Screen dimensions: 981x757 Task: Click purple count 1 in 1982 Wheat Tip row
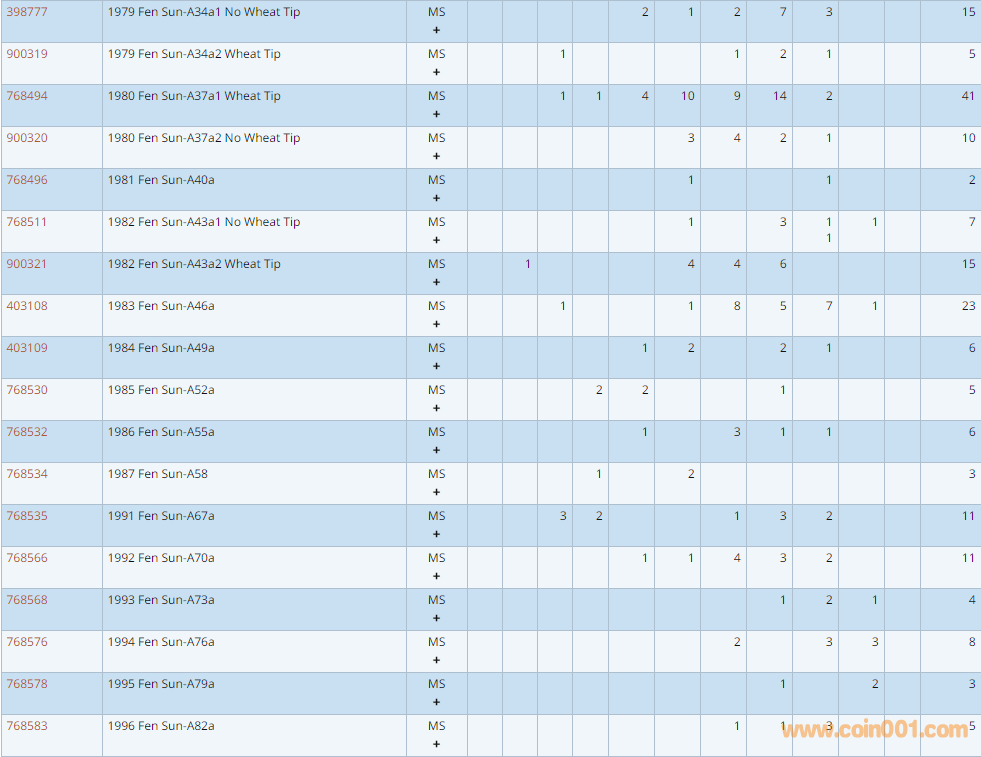528,264
